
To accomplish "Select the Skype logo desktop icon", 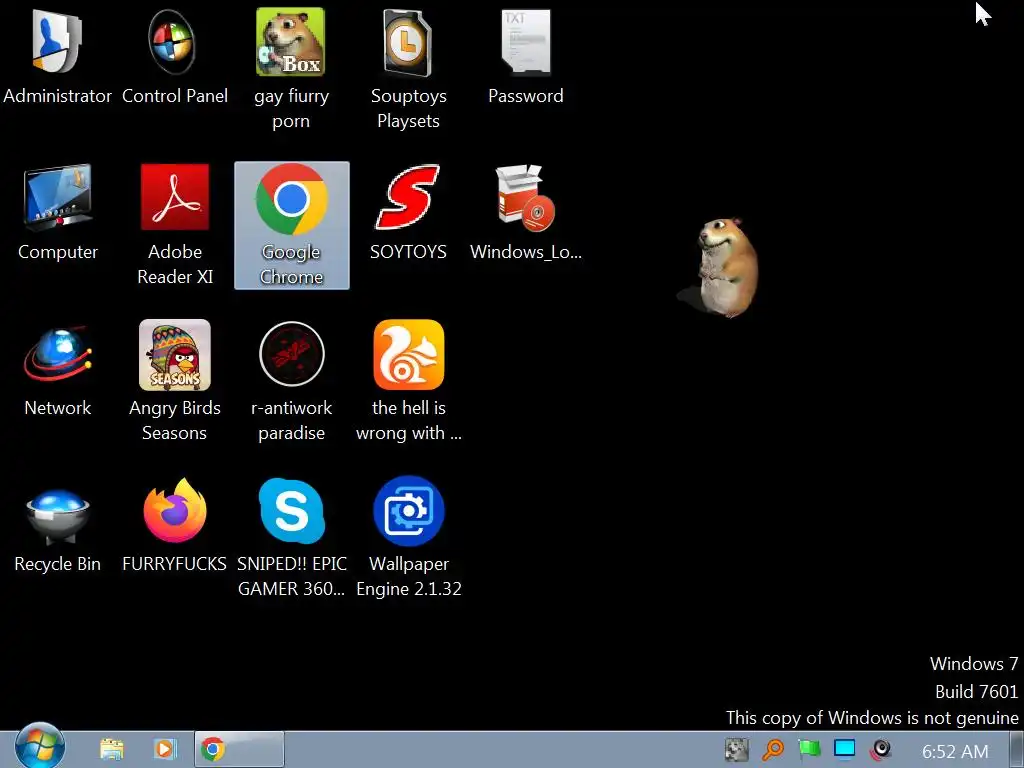I will [291, 511].
